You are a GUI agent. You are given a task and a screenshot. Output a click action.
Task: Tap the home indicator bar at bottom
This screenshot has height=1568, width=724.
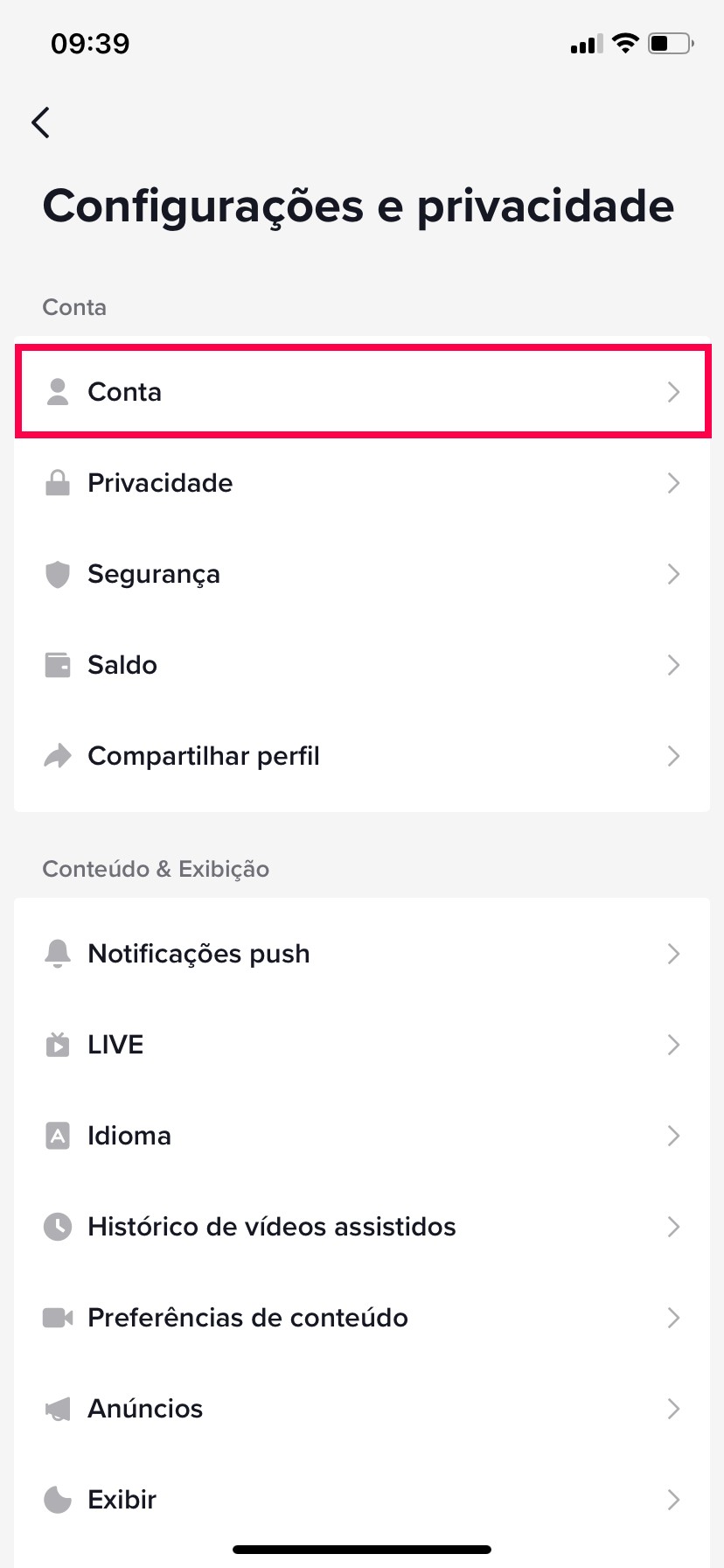[362, 1550]
